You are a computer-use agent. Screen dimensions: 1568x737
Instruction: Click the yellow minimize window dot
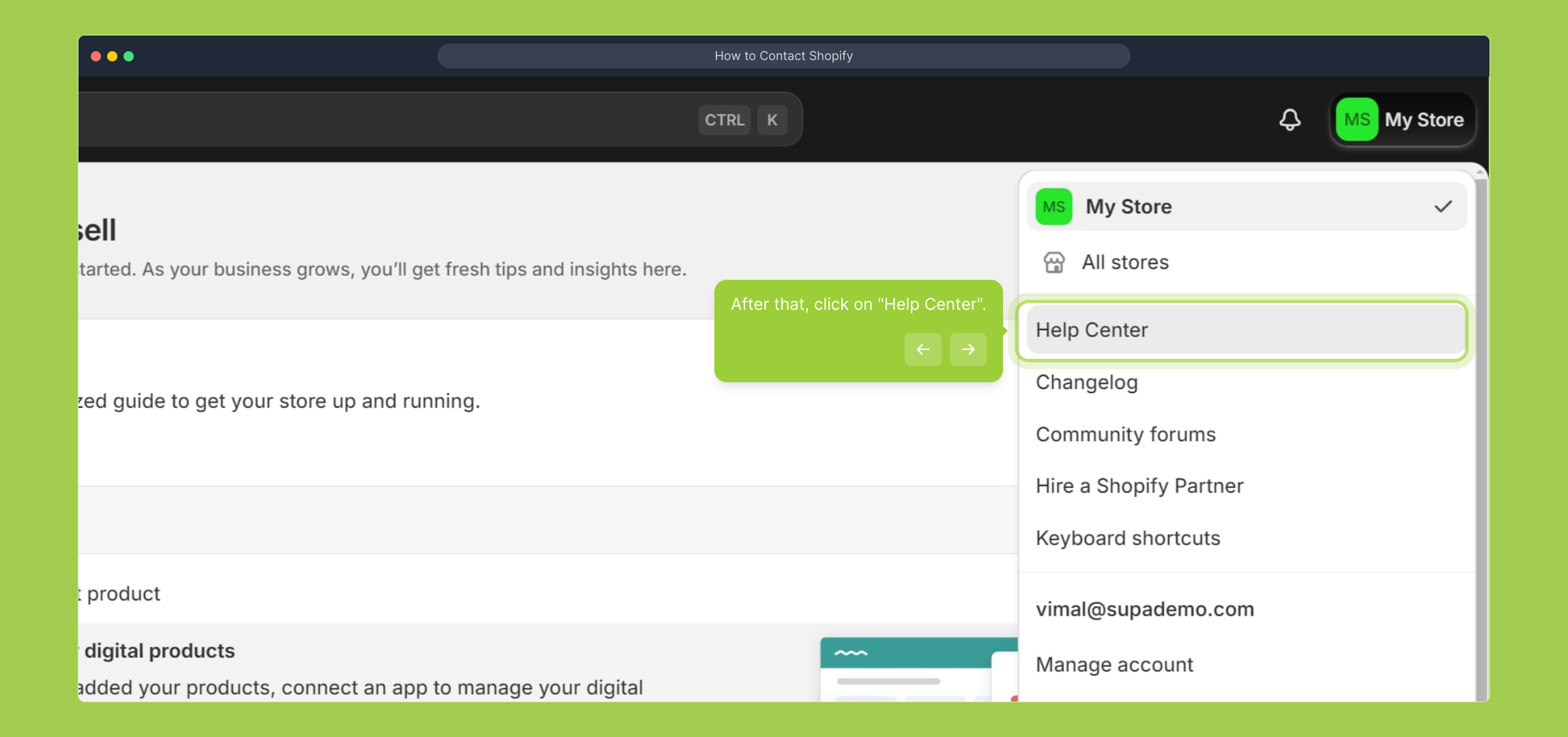(x=113, y=56)
